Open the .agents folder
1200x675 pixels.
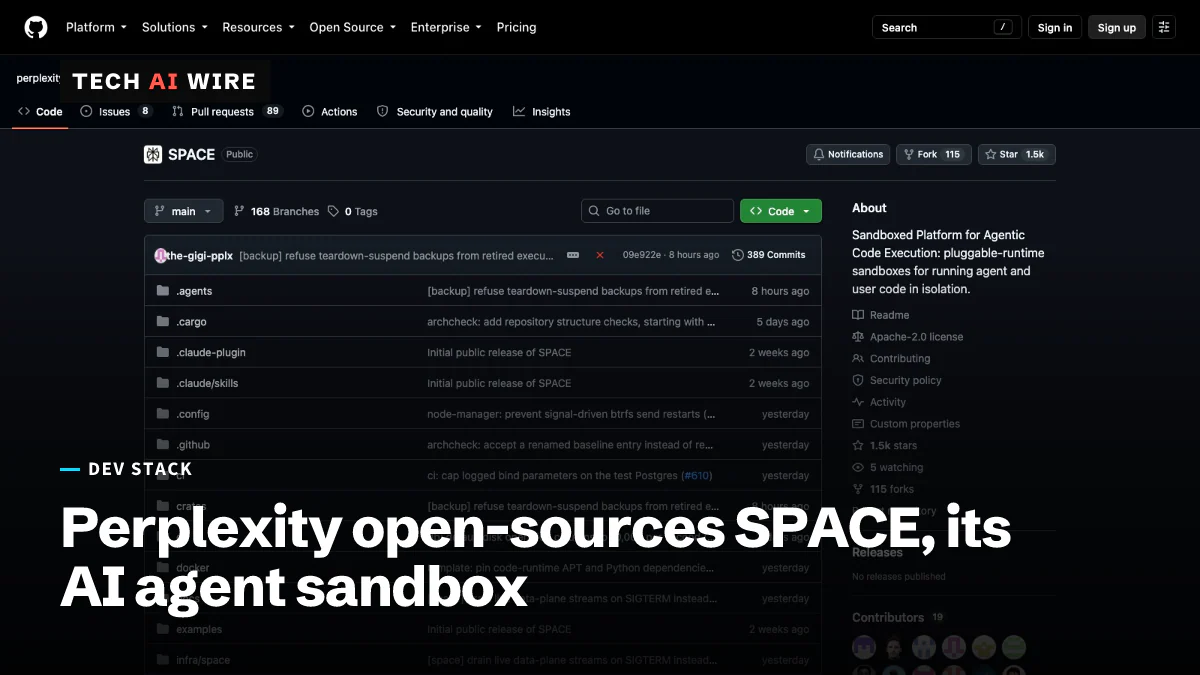click(194, 291)
